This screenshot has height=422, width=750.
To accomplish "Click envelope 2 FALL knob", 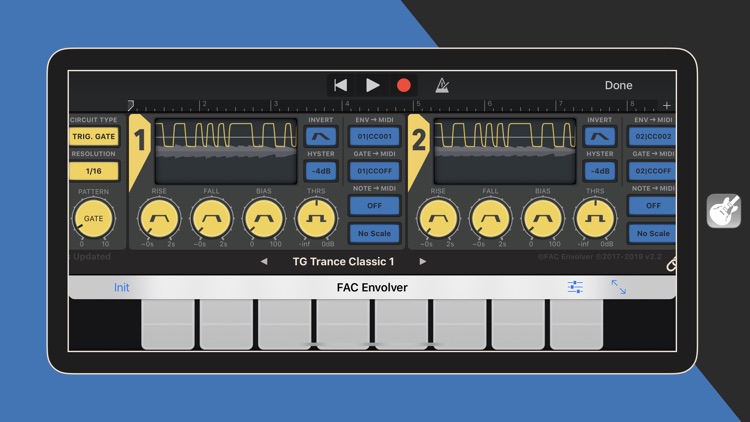I will 490,219.
